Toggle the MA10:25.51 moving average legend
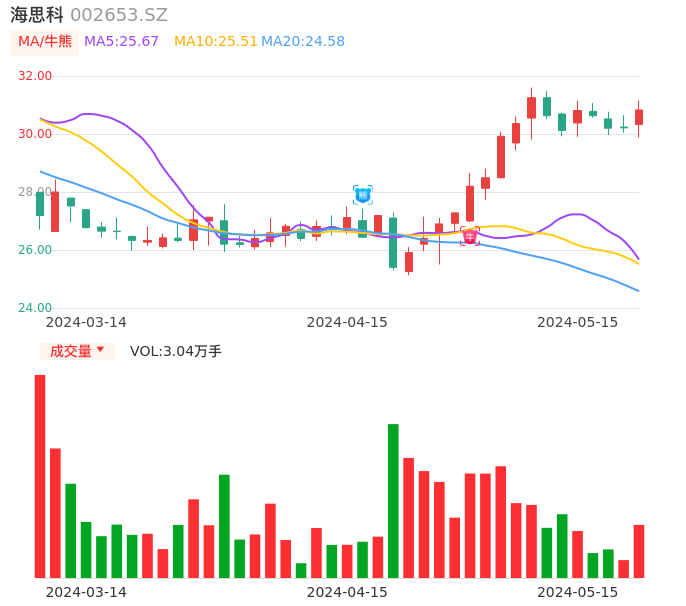 (x=215, y=42)
